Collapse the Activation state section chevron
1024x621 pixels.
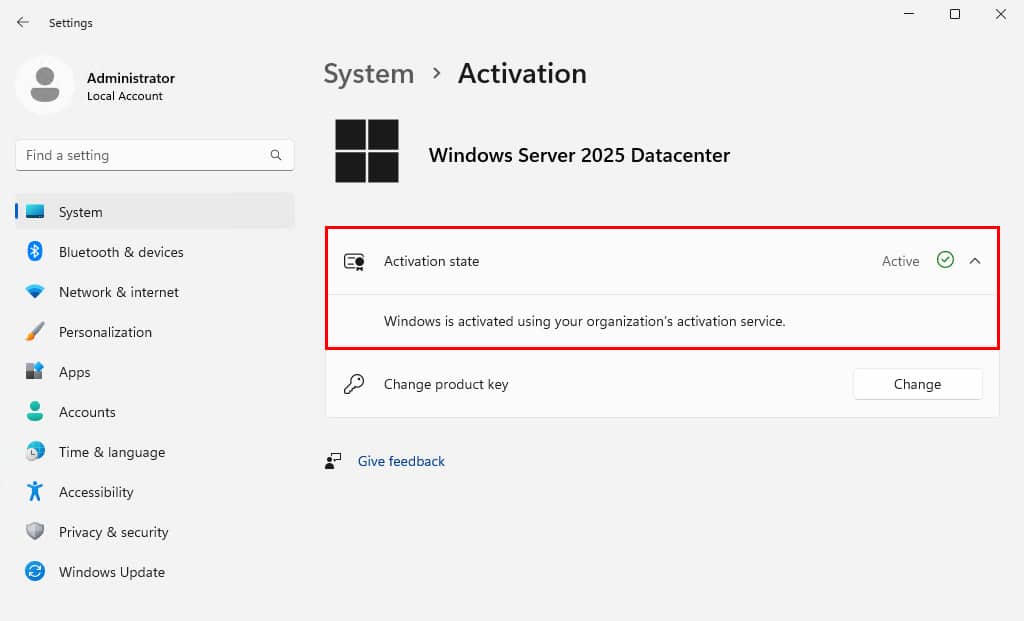tap(975, 261)
